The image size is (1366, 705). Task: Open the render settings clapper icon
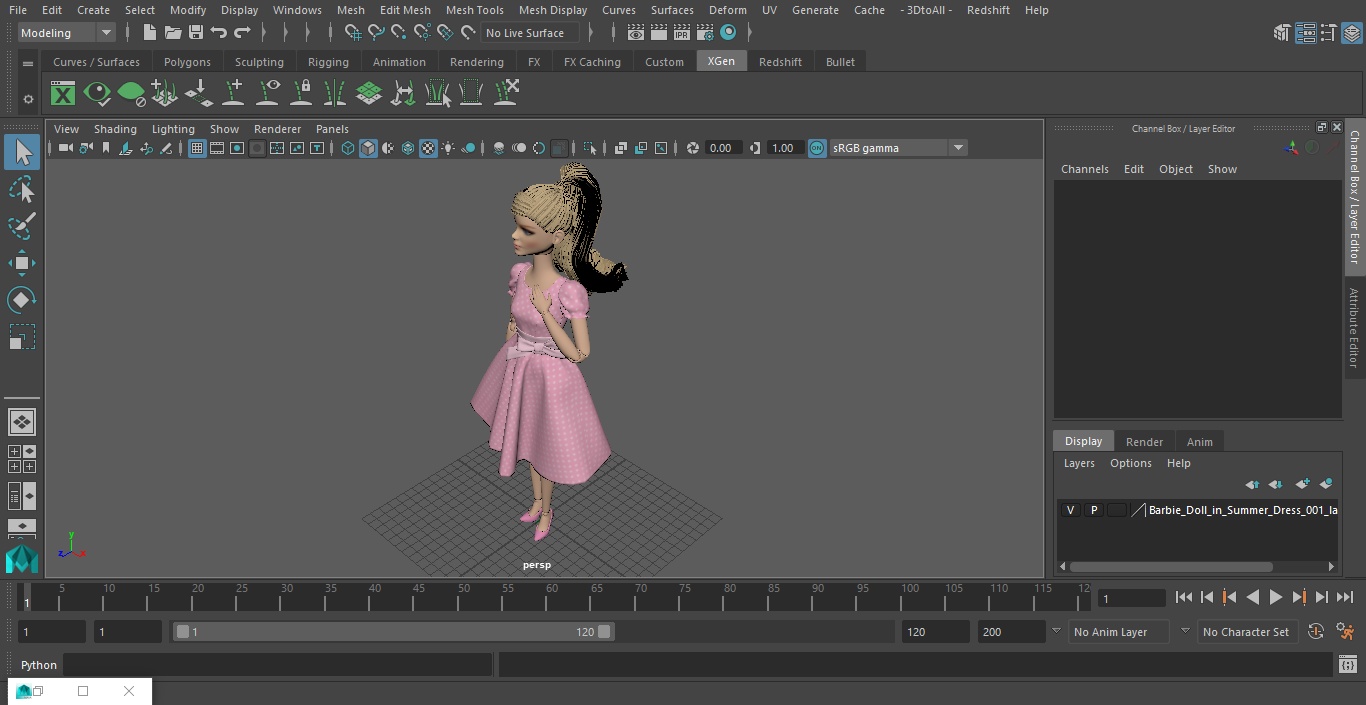pos(705,33)
